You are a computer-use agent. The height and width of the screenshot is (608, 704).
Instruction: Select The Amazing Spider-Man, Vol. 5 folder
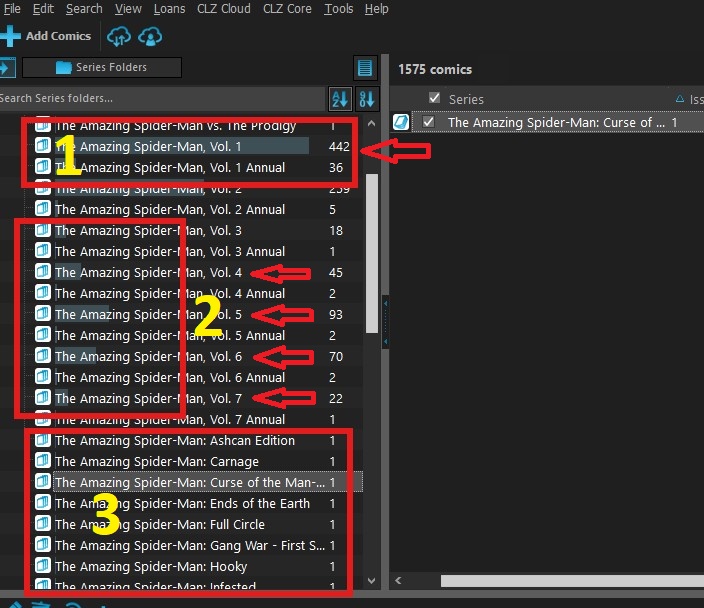tap(148, 315)
